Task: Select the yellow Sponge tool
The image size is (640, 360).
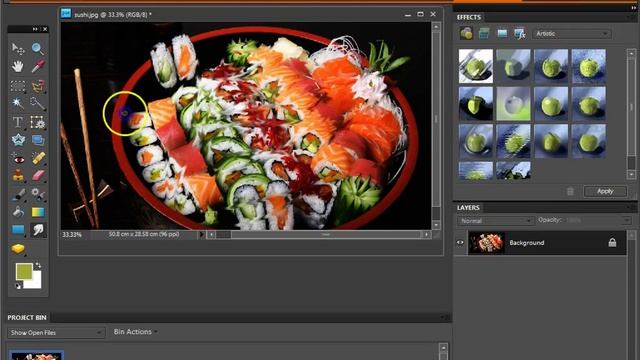Action: pyautogui.click(x=18, y=248)
